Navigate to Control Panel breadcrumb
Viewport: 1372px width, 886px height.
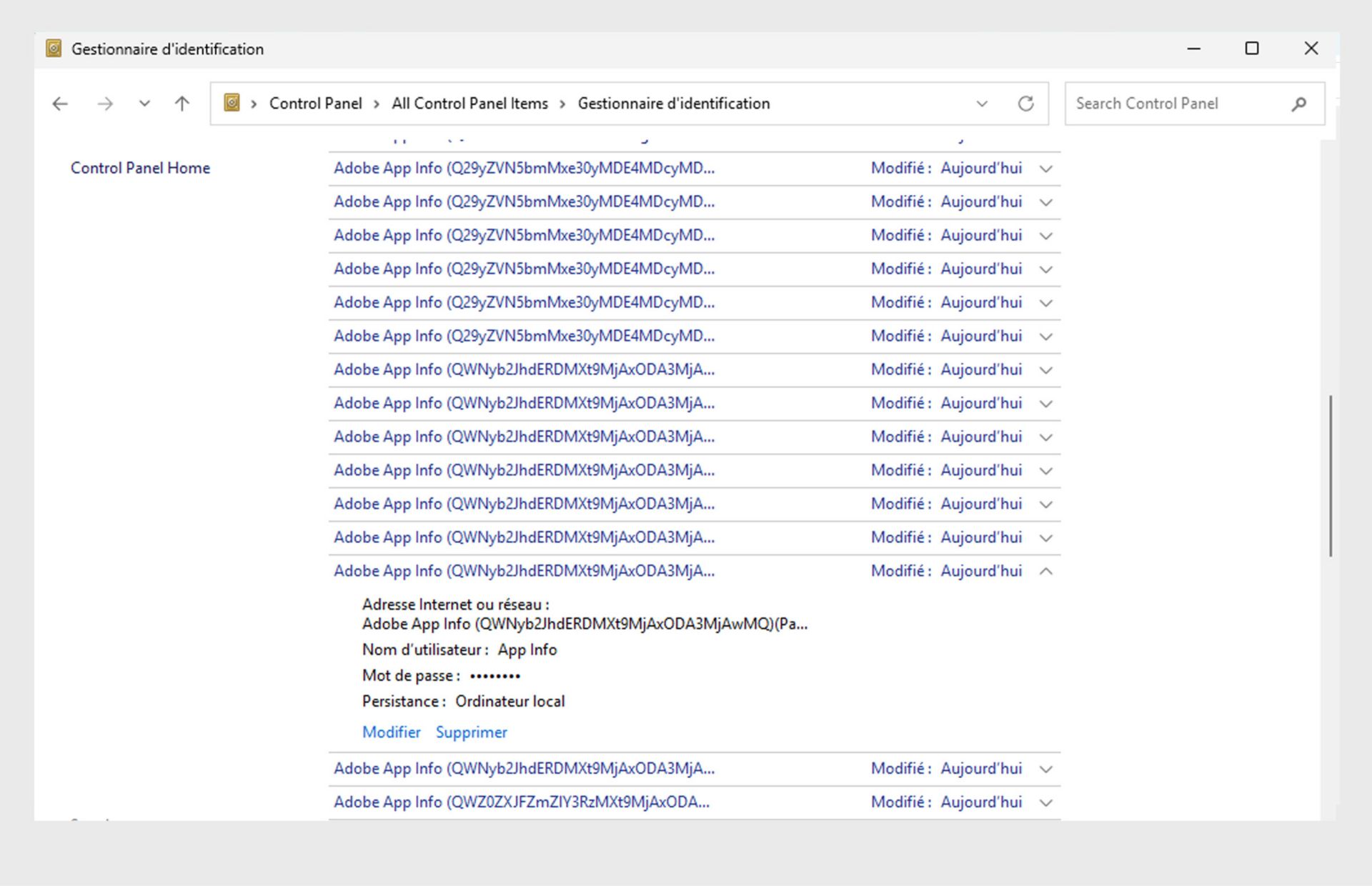pos(315,104)
